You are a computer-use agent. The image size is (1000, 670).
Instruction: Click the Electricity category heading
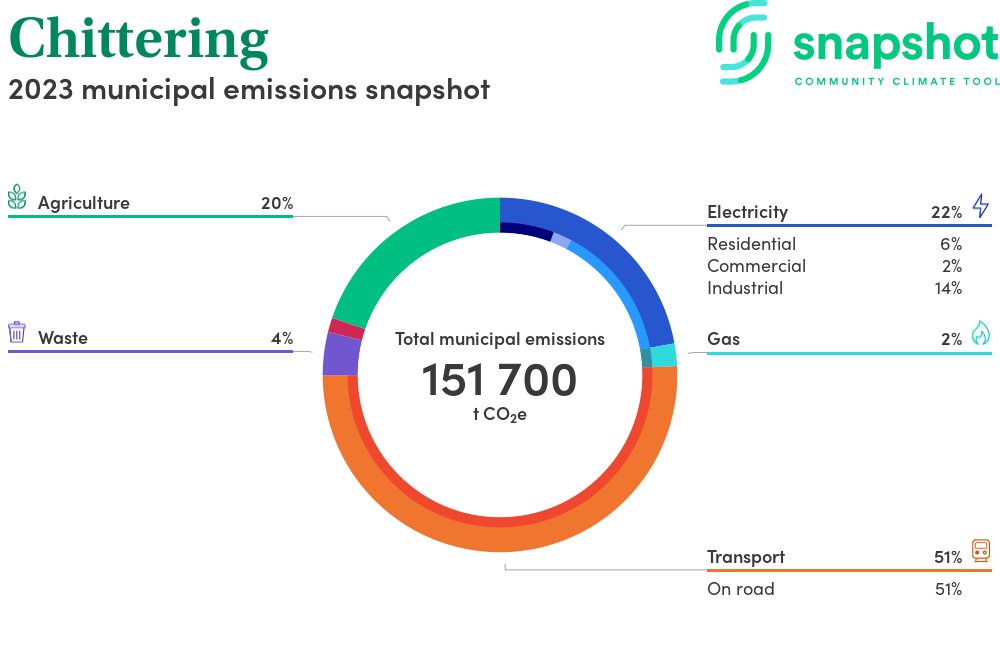tap(747, 212)
